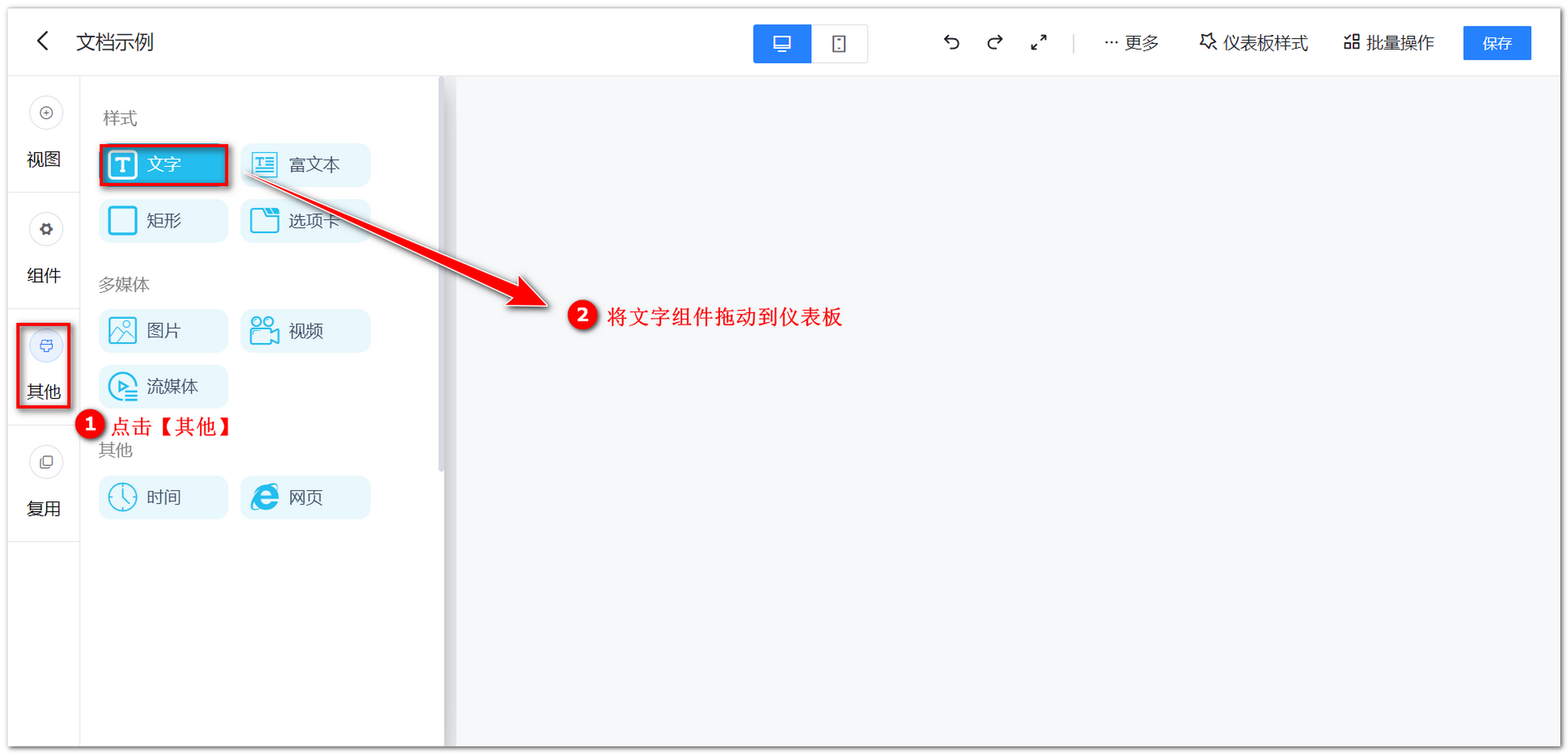Open the 其他 sidebar tab

[x=44, y=366]
